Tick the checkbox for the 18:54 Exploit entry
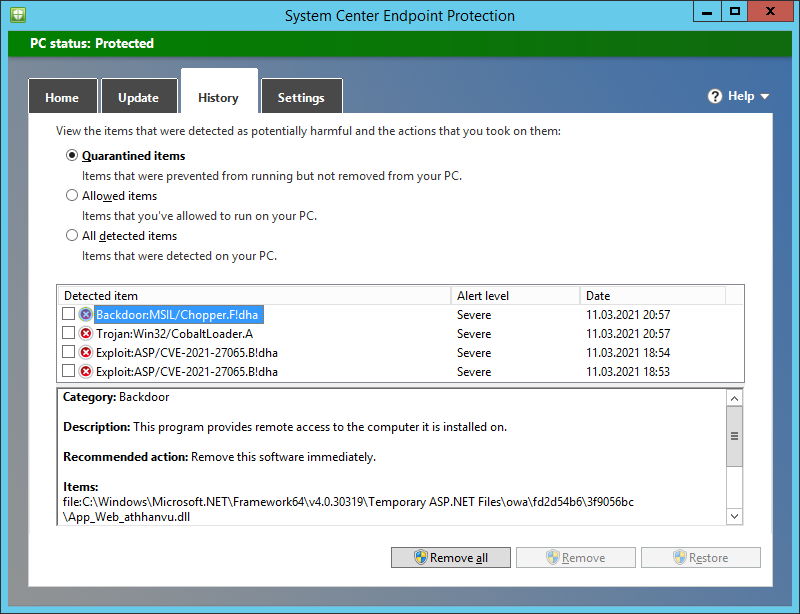 (x=68, y=352)
